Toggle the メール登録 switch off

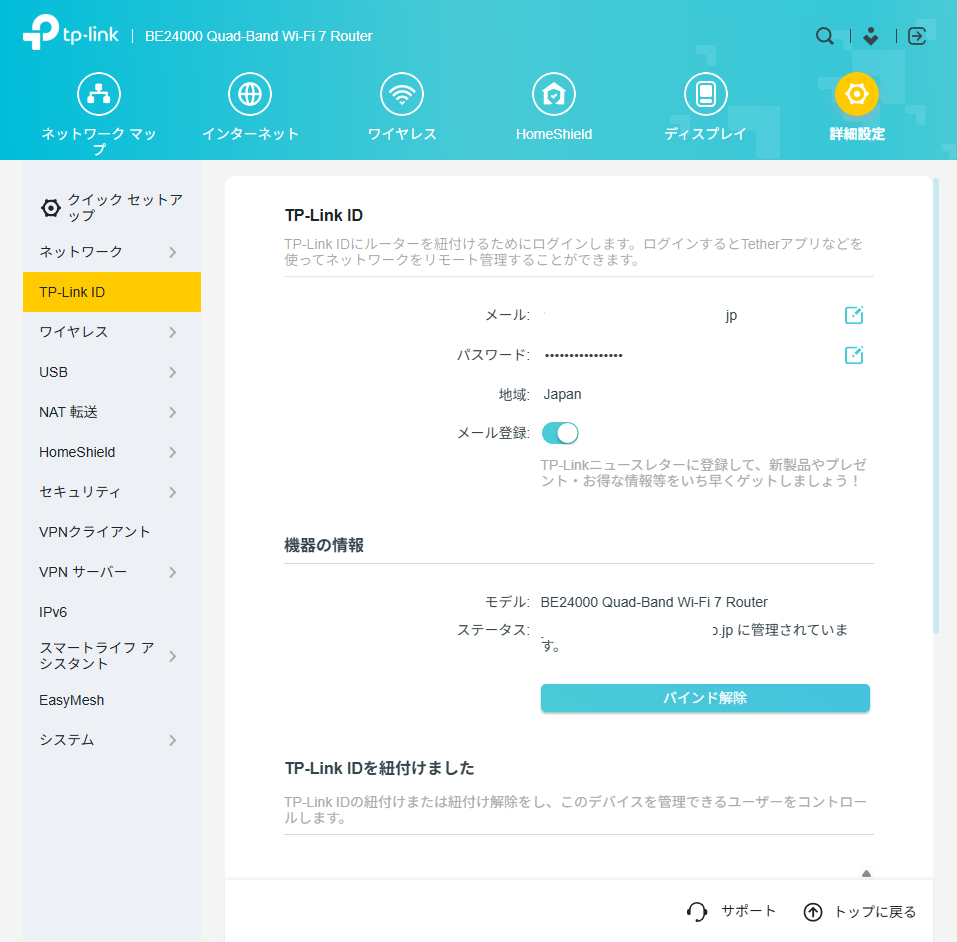pyautogui.click(x=560, y=433)
